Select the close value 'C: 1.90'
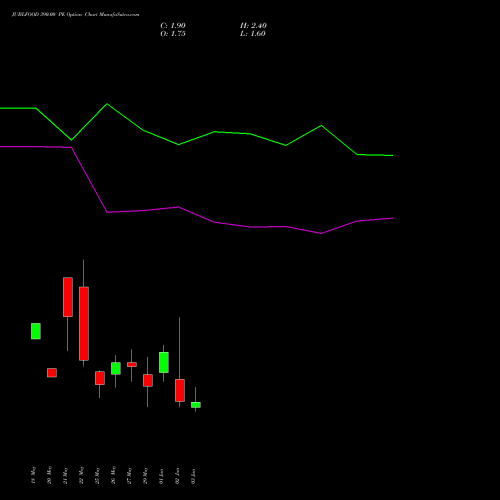The height and width of the screenshot is (500, 500). click(x=173, y=26)
